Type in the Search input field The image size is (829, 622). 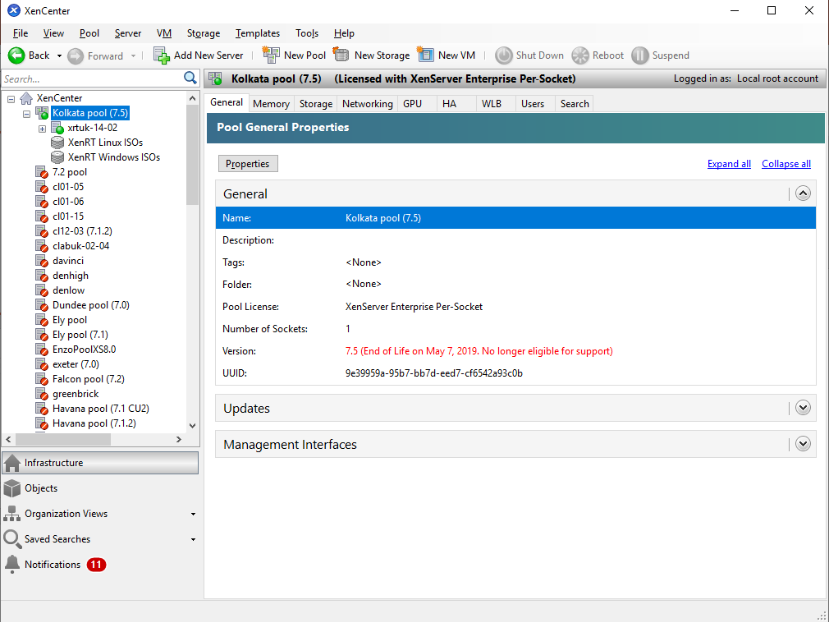tap(90, 78)
